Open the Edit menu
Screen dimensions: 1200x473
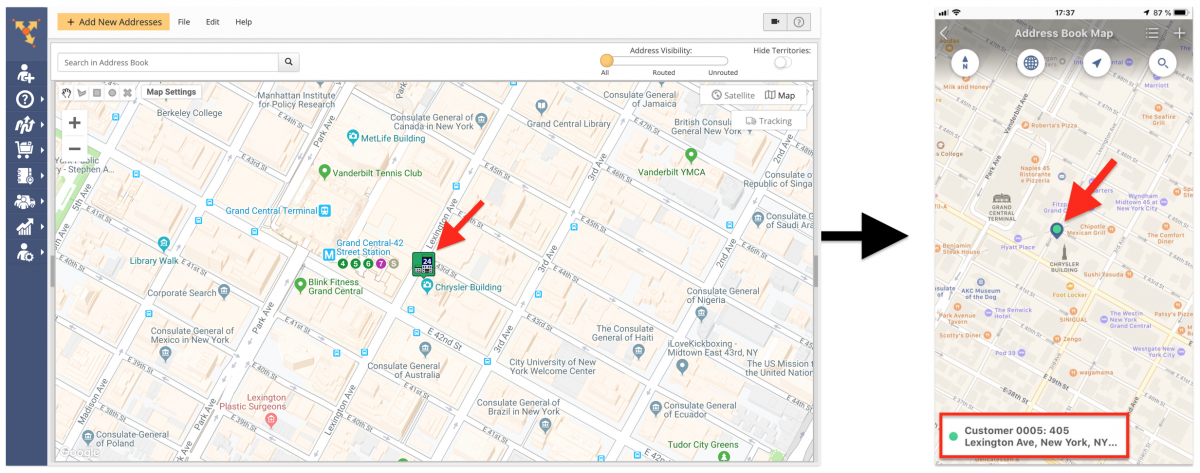(213, 21)
